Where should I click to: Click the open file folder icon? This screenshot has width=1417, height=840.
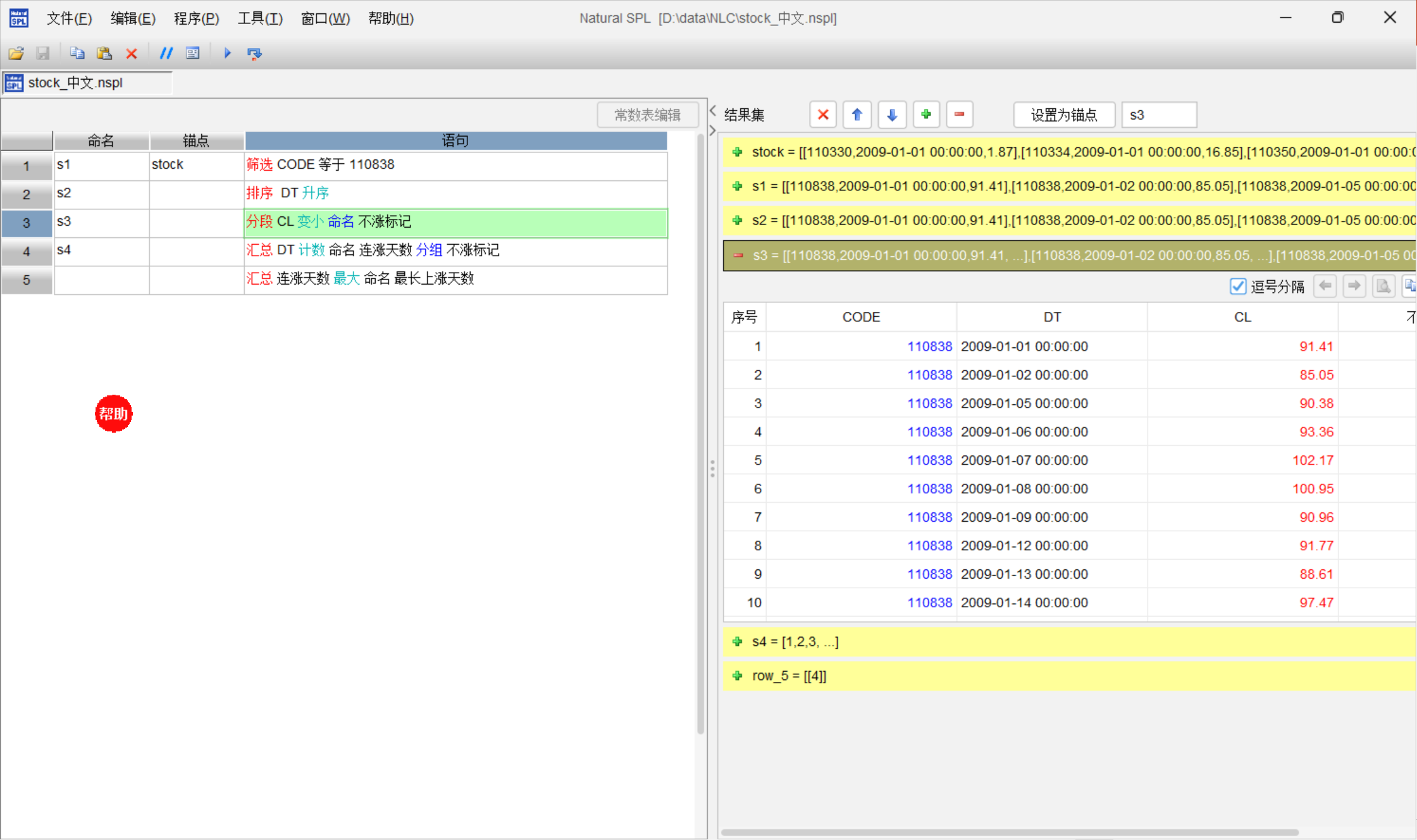[16, 53]
